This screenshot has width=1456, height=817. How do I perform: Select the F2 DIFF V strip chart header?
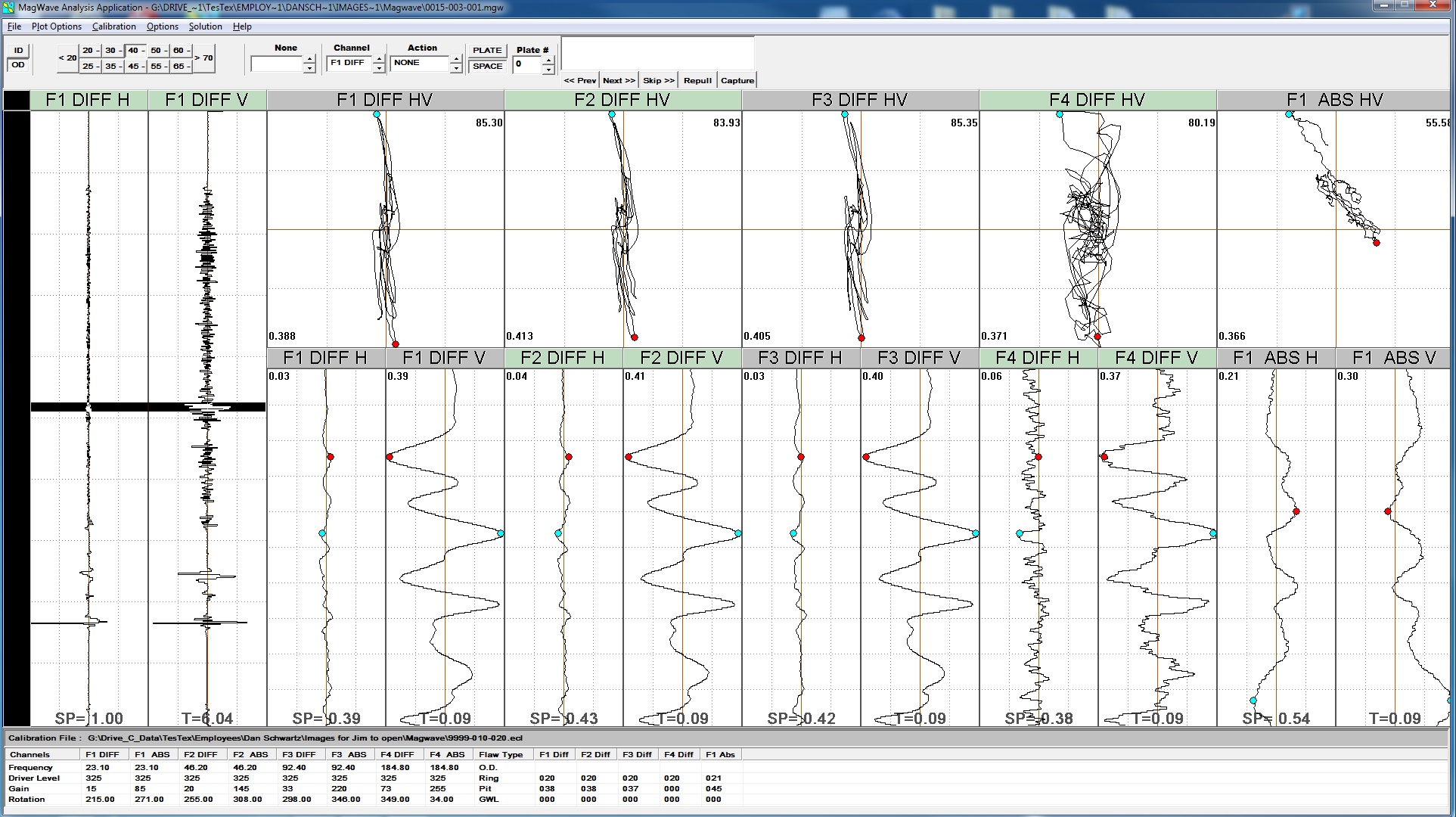tap(682, 358)
